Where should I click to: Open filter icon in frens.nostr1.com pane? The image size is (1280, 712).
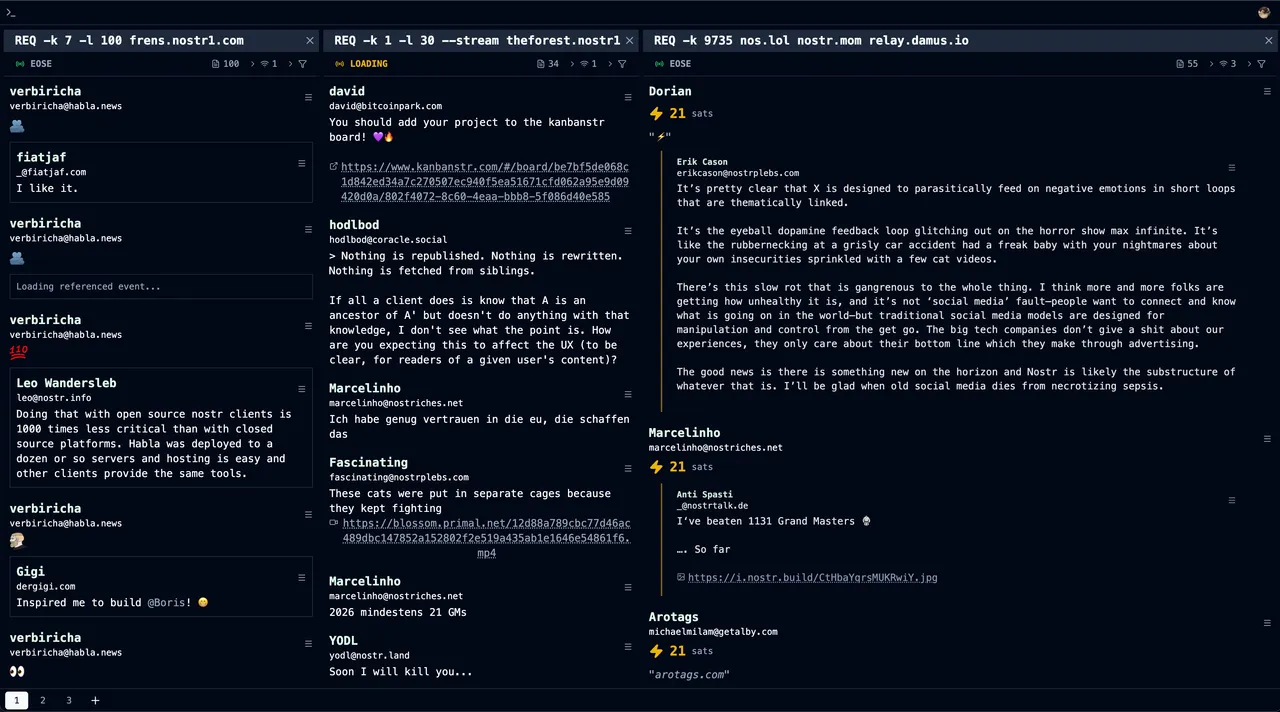point(303,64)
